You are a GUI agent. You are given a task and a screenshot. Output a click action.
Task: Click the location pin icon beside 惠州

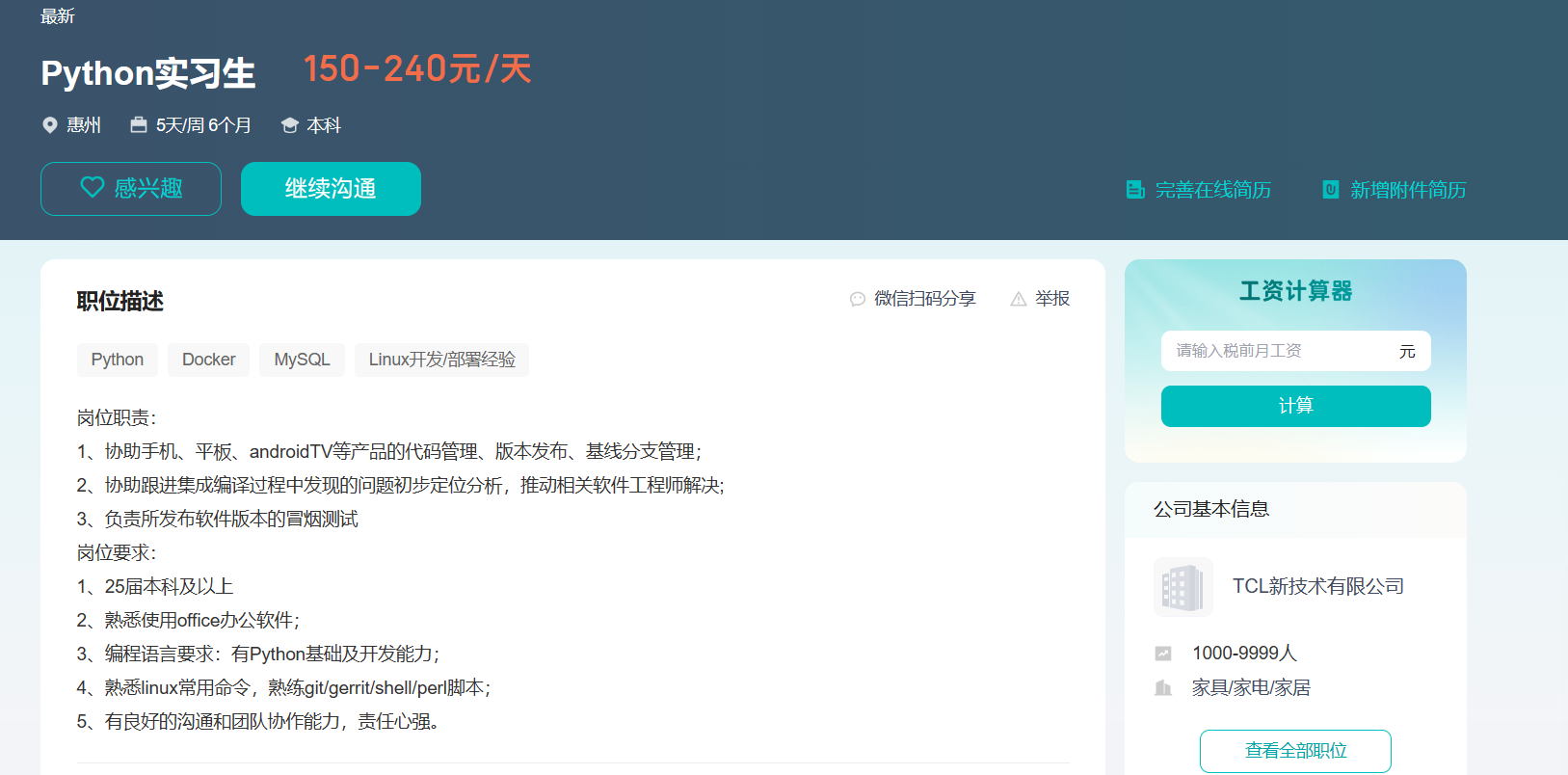click(x=50, y=125)
